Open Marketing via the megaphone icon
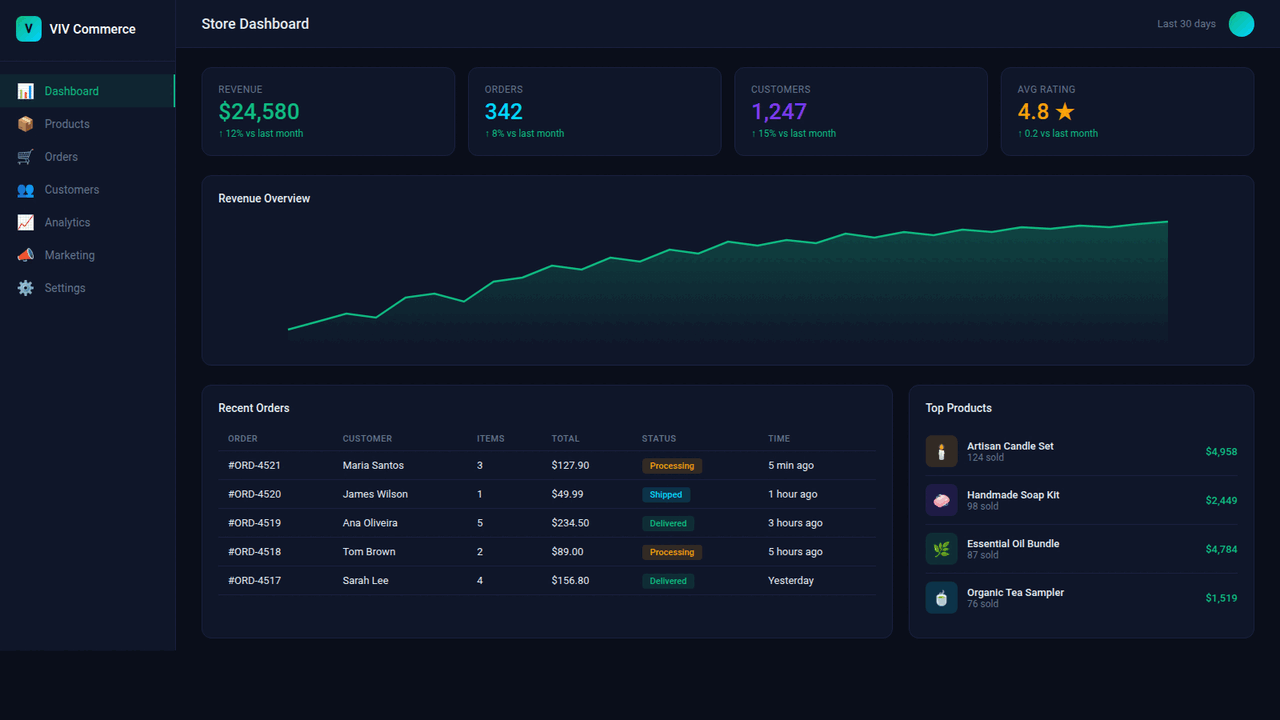This screenshot has height=720, width=1280. (x=26, y=255)
